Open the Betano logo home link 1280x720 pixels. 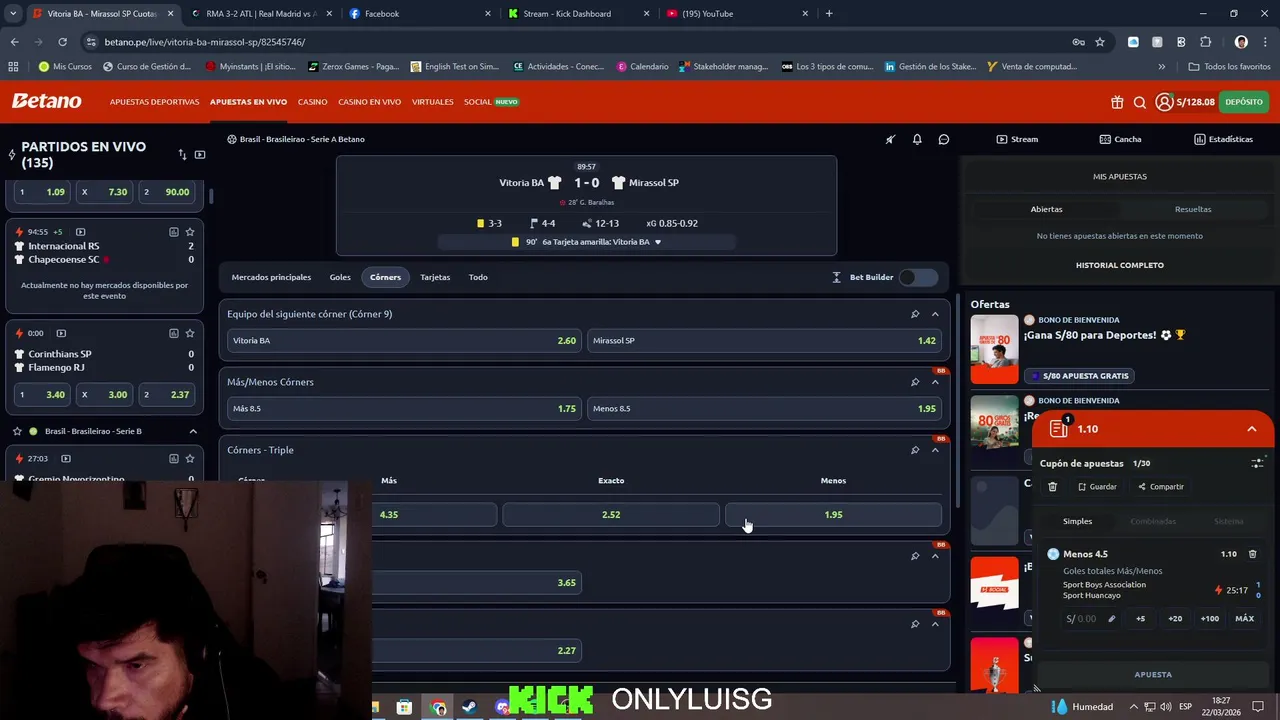point(46,101)
